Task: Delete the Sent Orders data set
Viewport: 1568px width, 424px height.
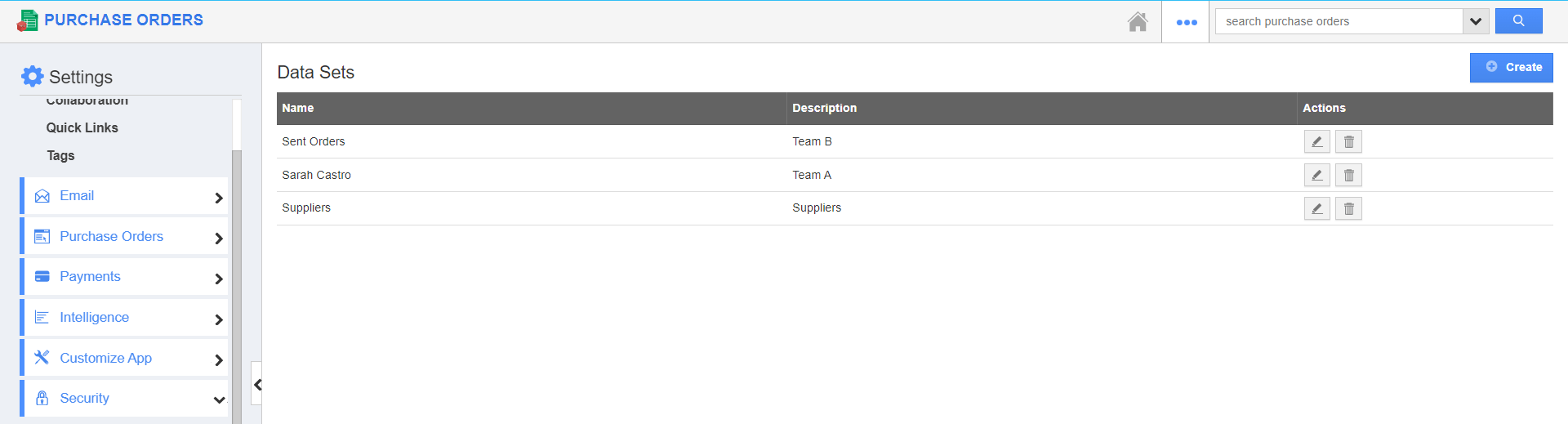Action: (x=1348, y=142)
